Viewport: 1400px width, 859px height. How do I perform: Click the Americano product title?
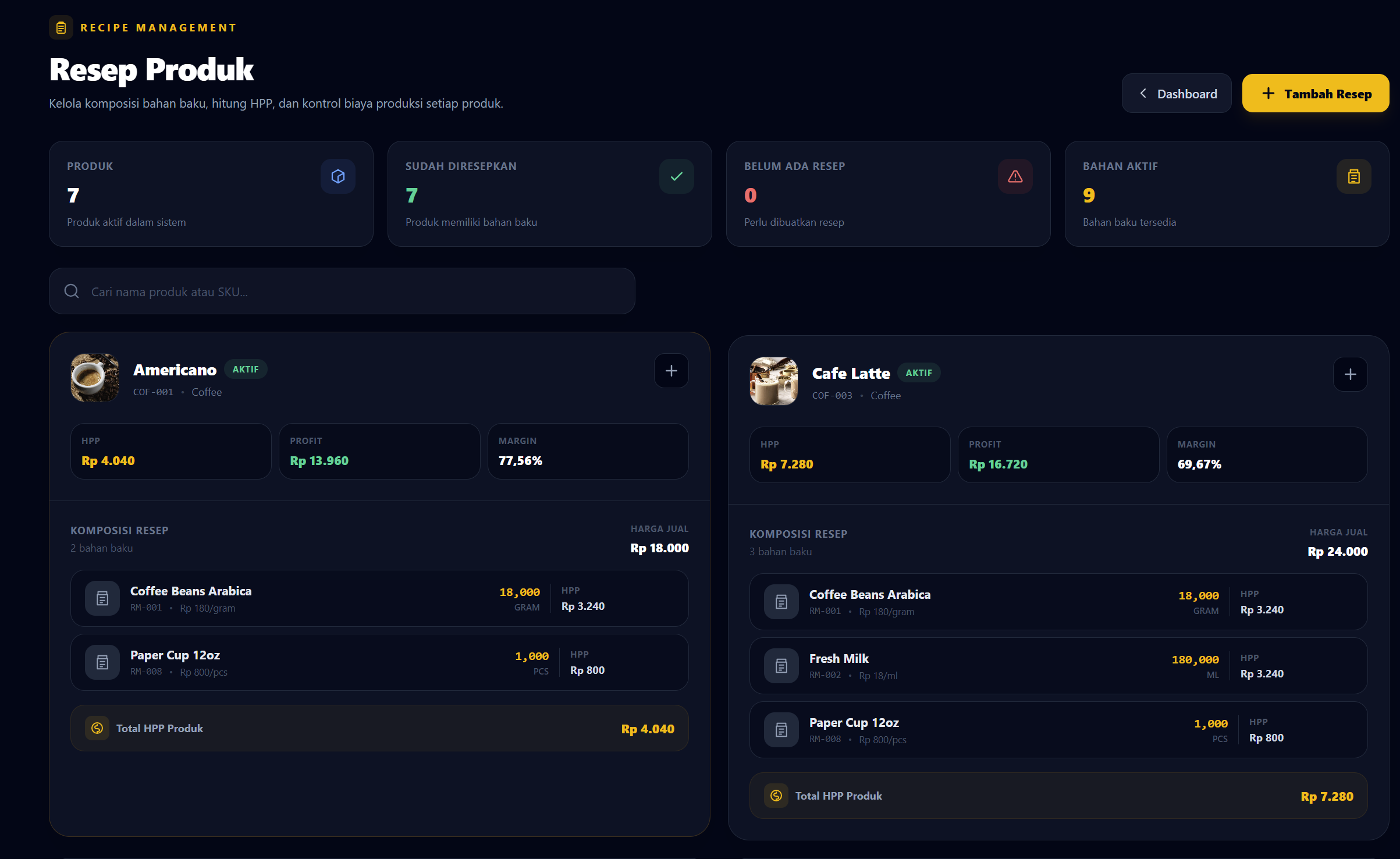[175, 370]
